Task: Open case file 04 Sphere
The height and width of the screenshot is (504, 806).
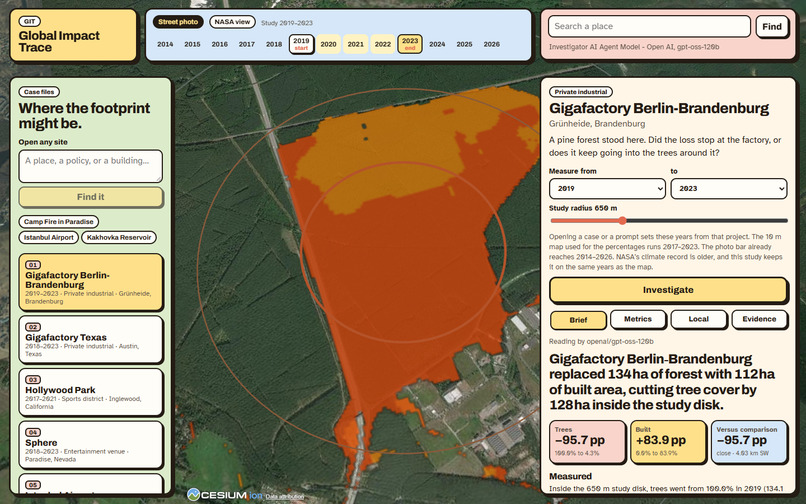Action: pyautogui.click(x=91, y=445)
